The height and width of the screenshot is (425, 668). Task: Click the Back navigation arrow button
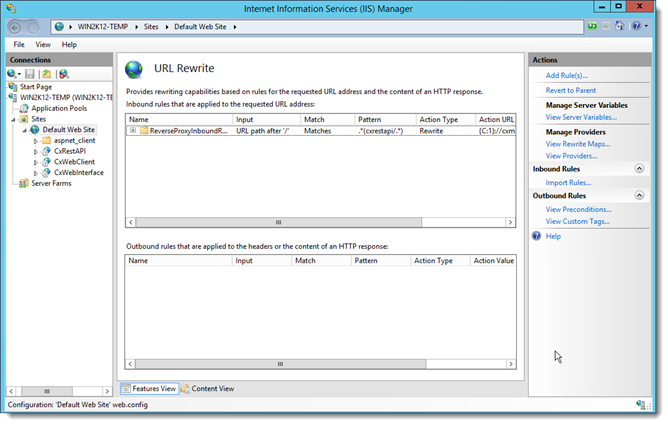[x=15, y=28]
